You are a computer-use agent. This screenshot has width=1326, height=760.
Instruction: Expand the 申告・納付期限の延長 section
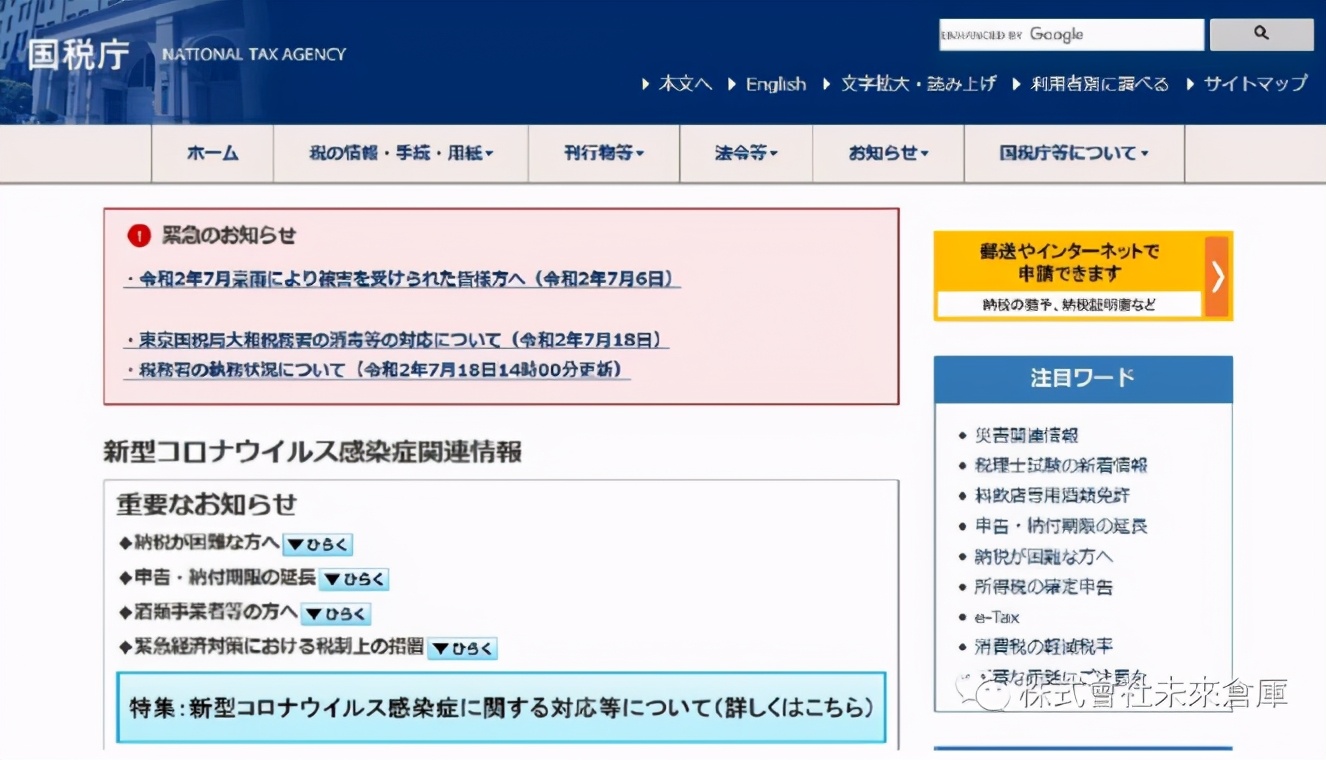(x=356, y=578)
